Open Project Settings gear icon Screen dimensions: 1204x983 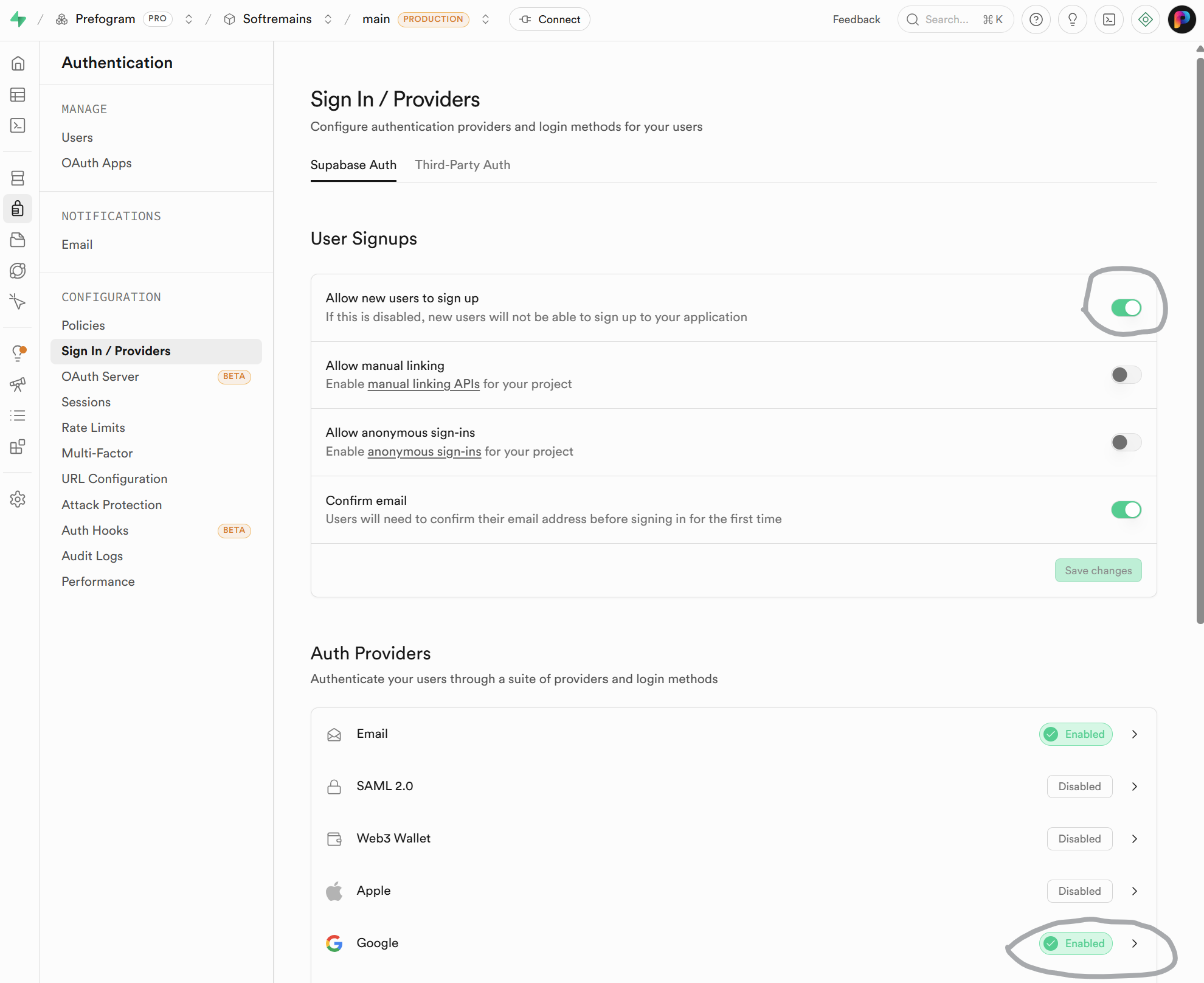point(18,499)
